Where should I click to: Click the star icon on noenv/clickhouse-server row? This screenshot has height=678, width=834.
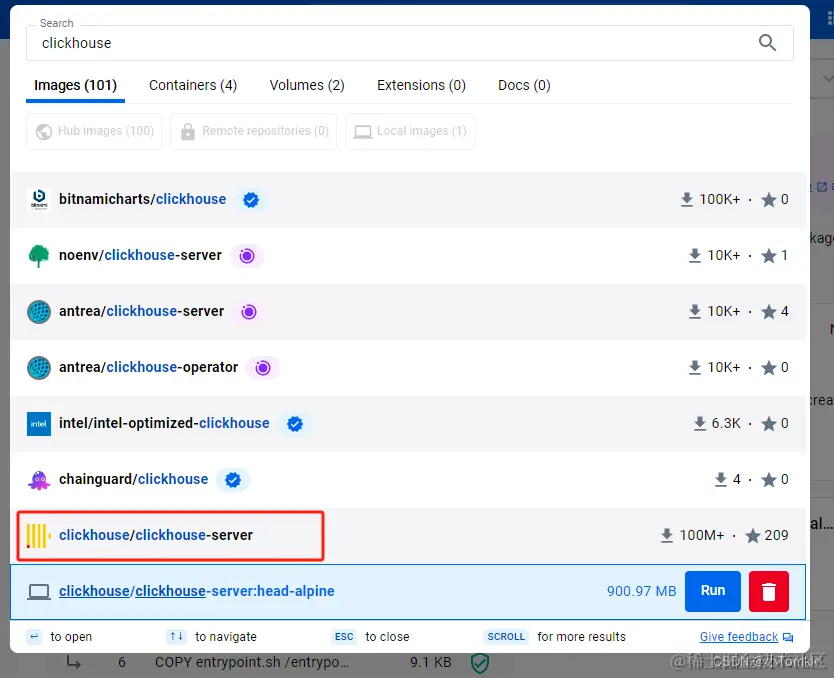pos(769,256)
